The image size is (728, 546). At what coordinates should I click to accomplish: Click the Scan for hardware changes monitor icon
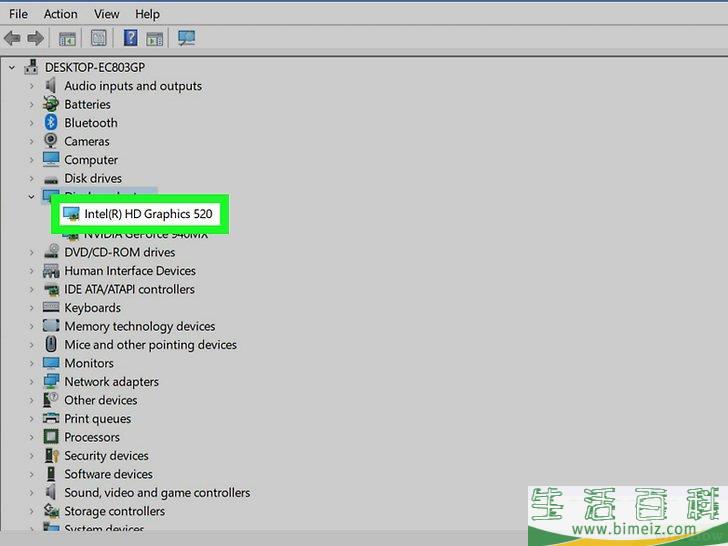point(186,39)
